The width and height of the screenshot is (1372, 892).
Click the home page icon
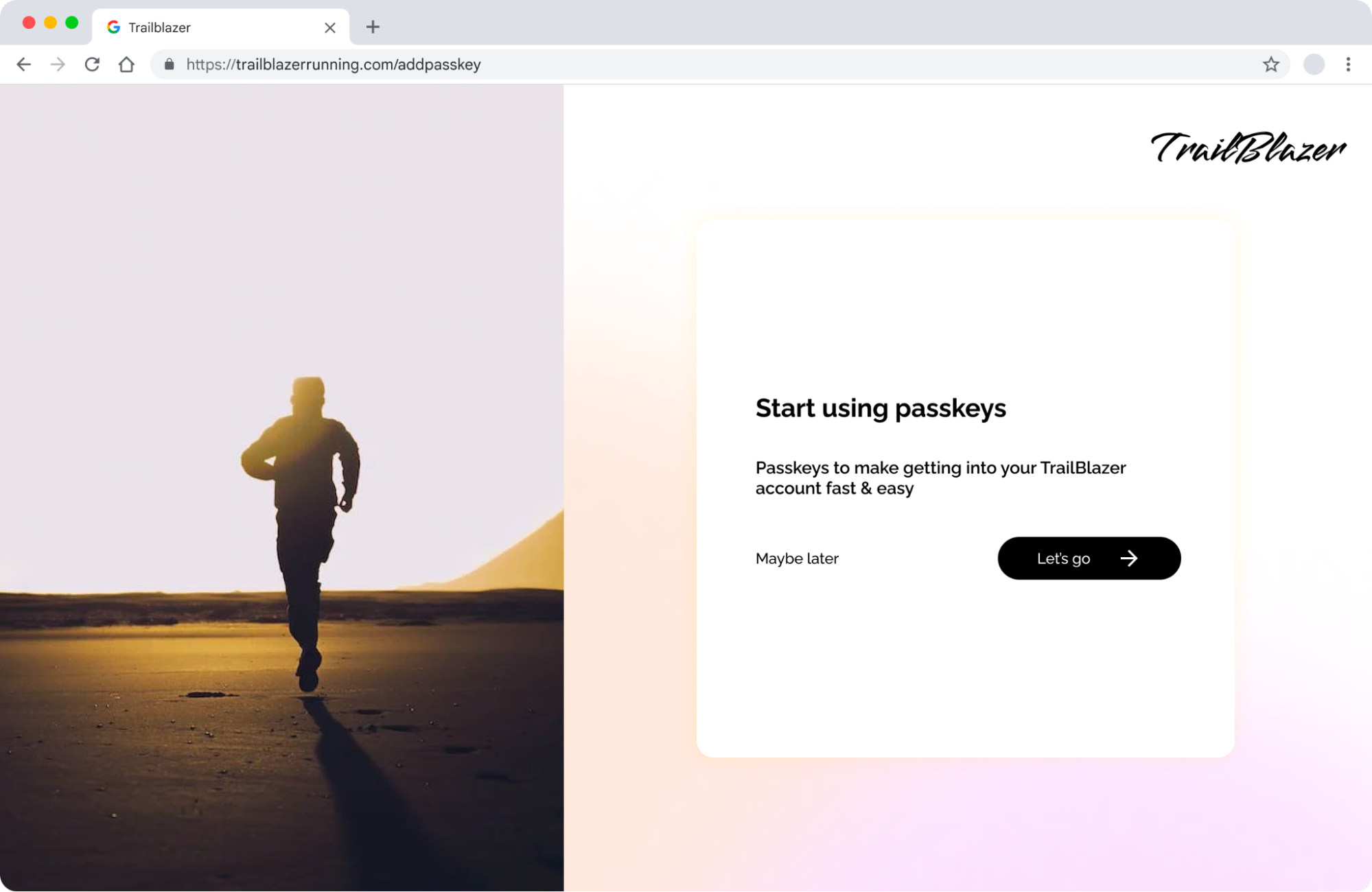point(126,64)
